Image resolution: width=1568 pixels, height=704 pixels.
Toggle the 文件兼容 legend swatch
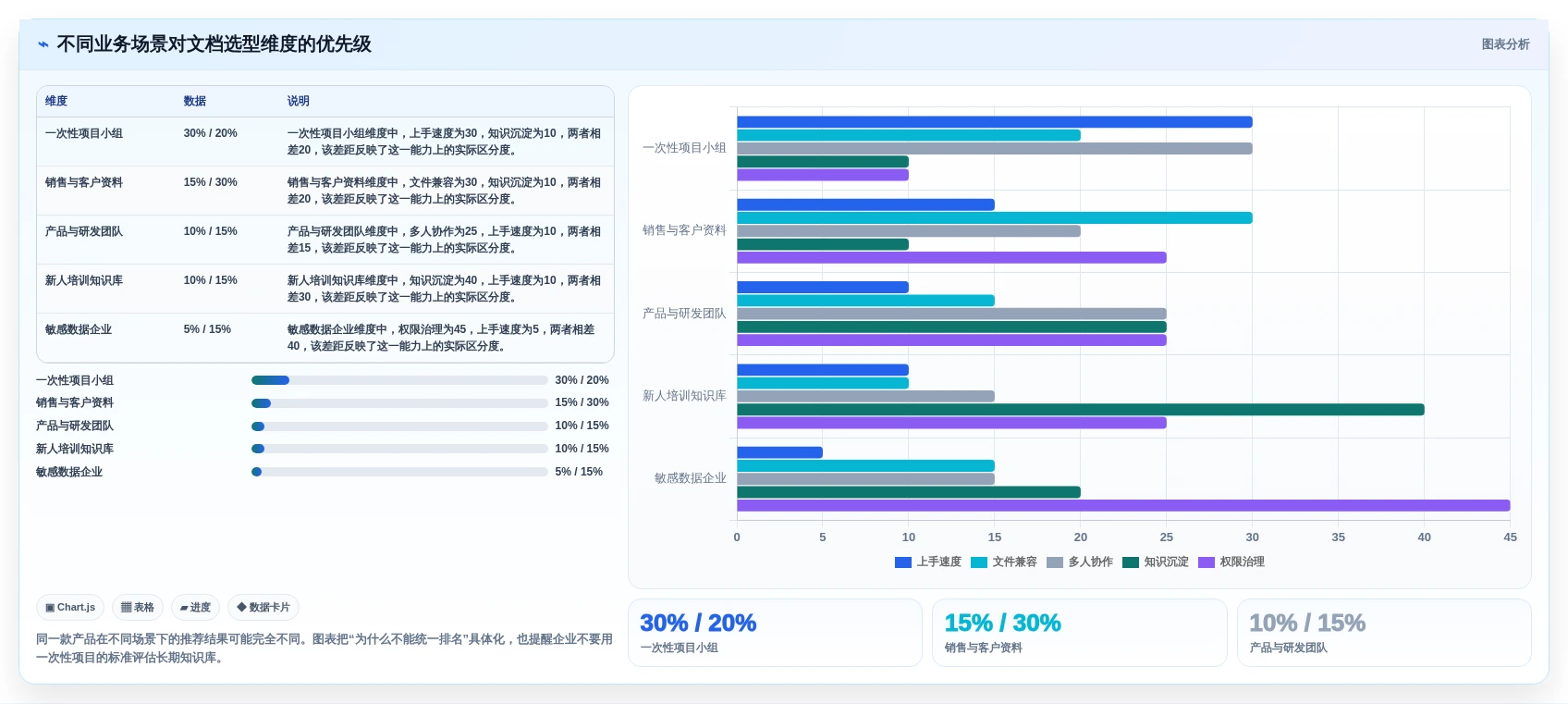(979, 562)
